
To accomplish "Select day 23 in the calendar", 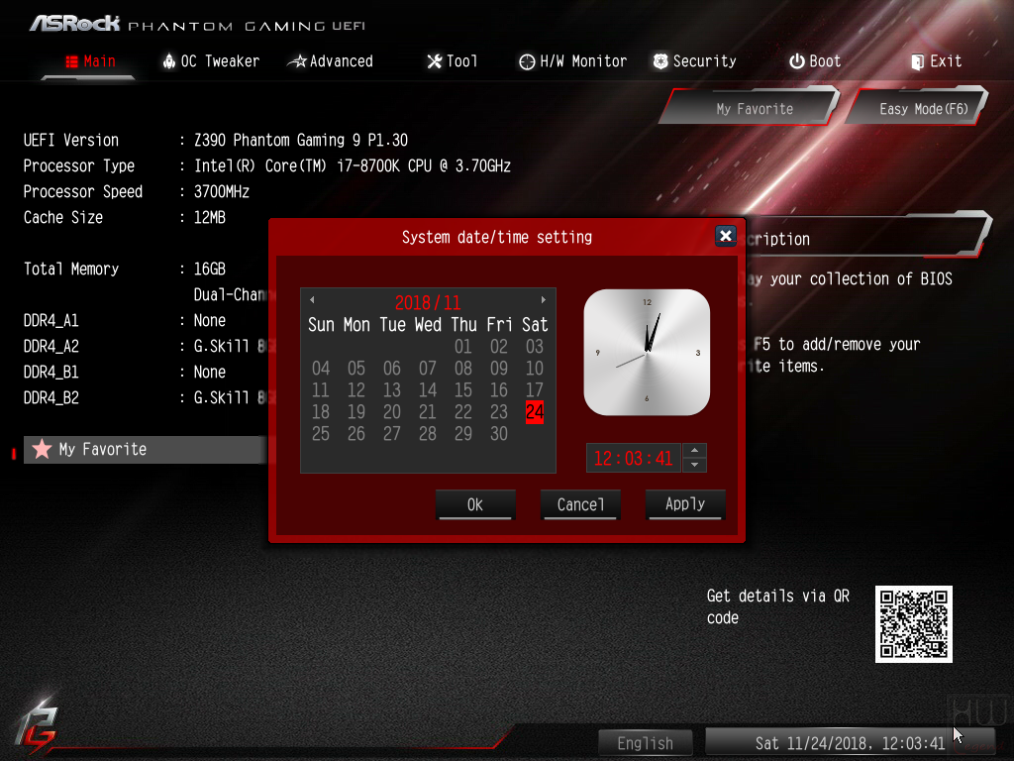I will pos(499,412).
